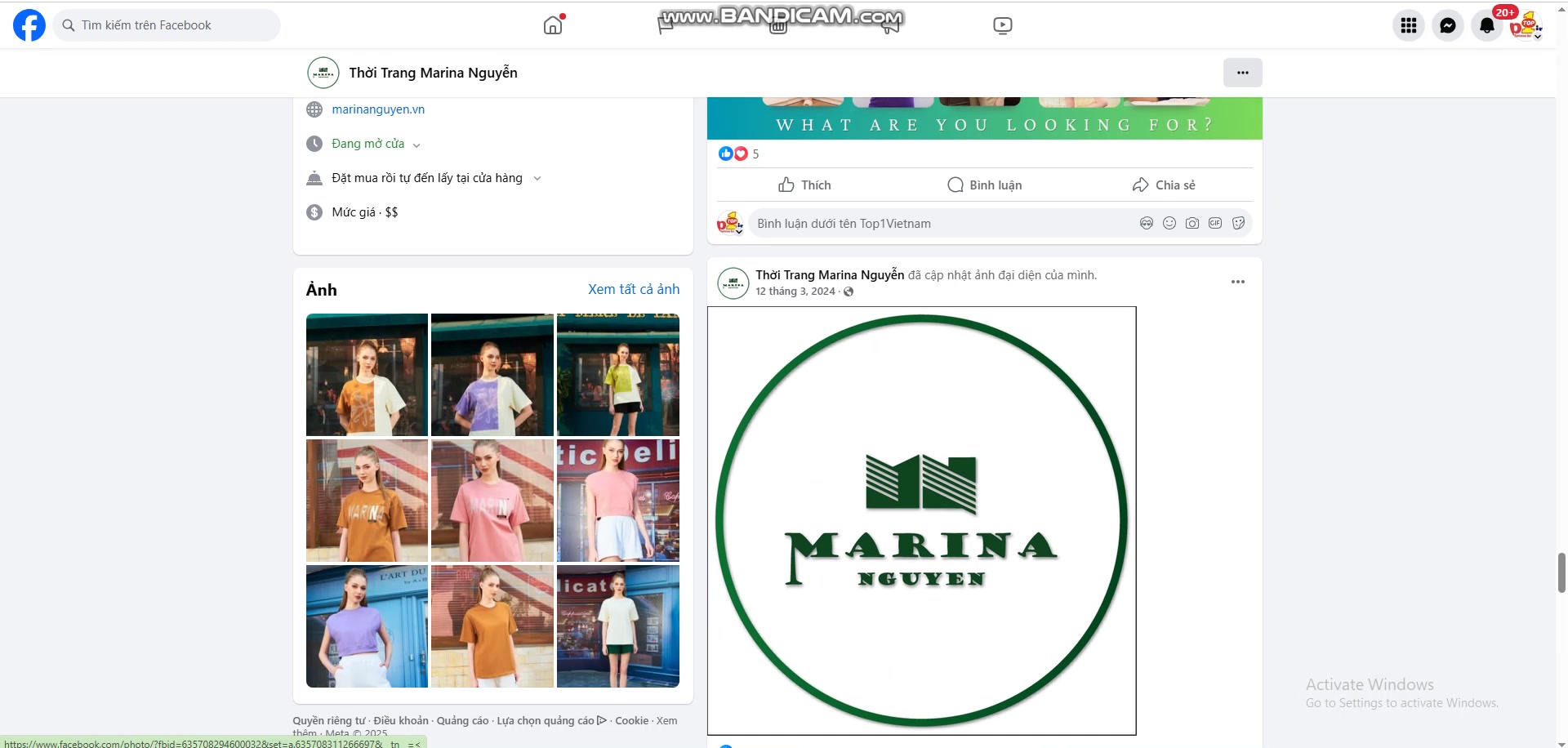The image size is (1568, 748).
Task: Attach a photo to the comment
Action: coord(1192,223)
